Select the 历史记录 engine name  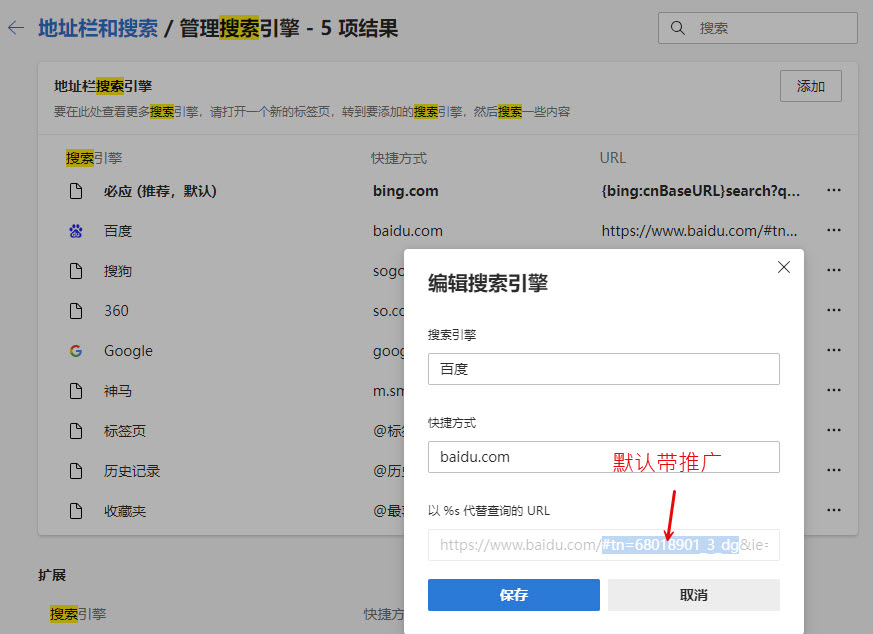pos(132,471)
